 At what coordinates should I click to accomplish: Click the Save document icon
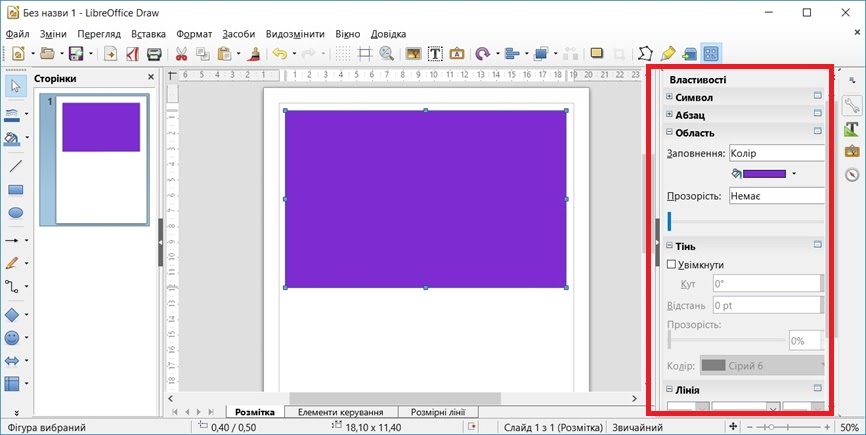click(75, 54)
